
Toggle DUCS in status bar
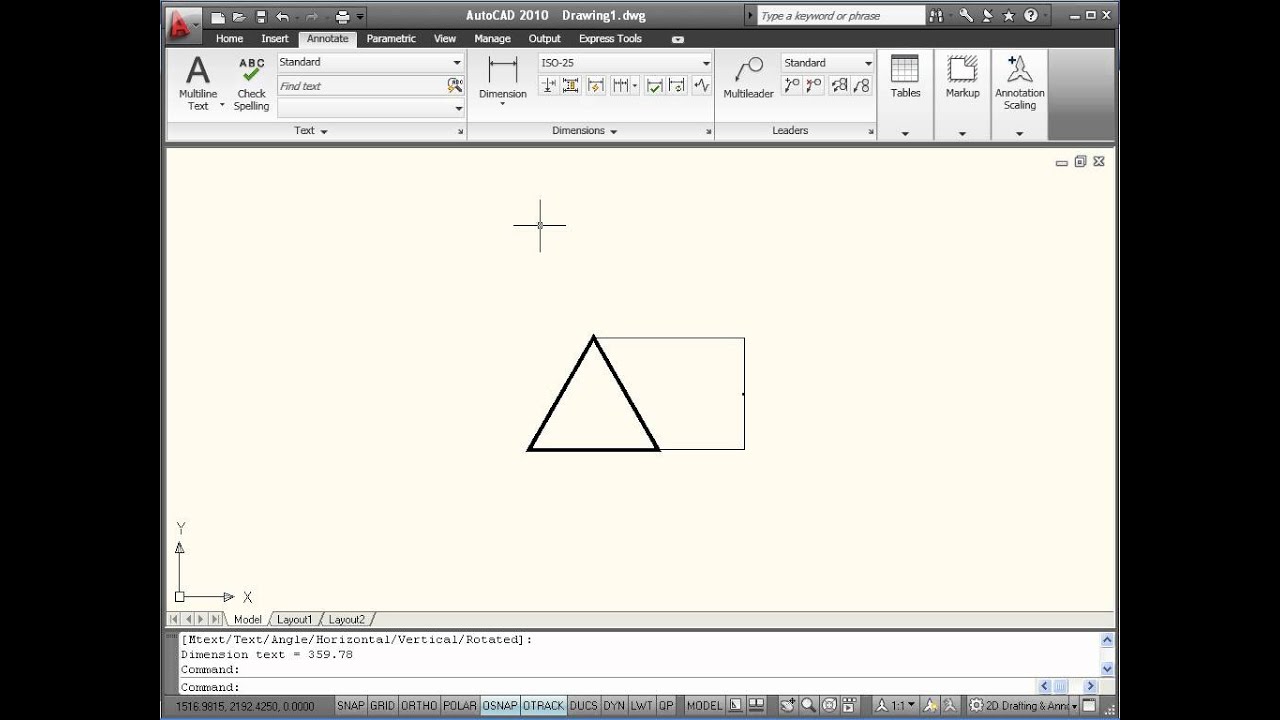tap(583, 705)
